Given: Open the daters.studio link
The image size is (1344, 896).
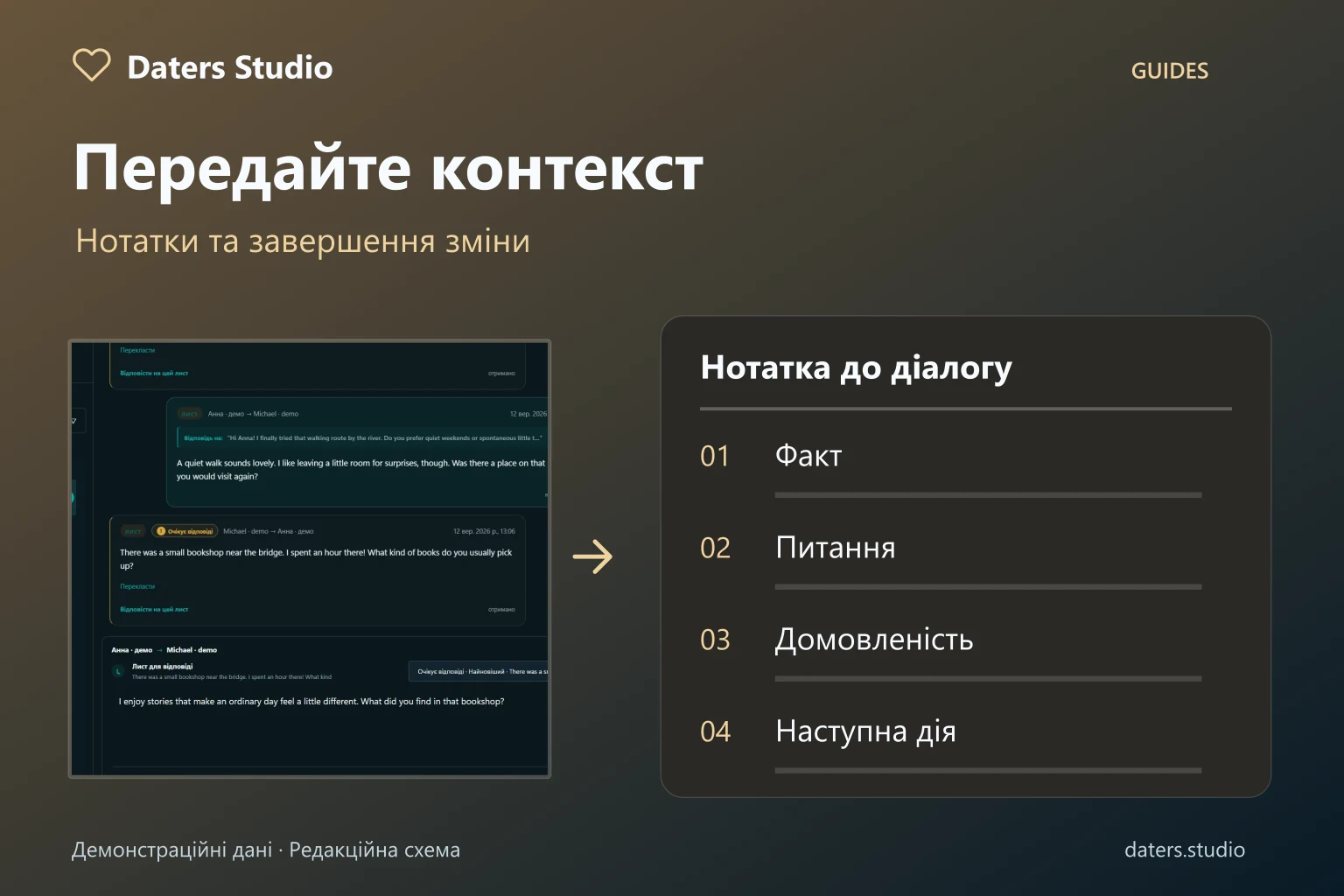Looking at the screenshot, I should click(x=1184, y=850).
